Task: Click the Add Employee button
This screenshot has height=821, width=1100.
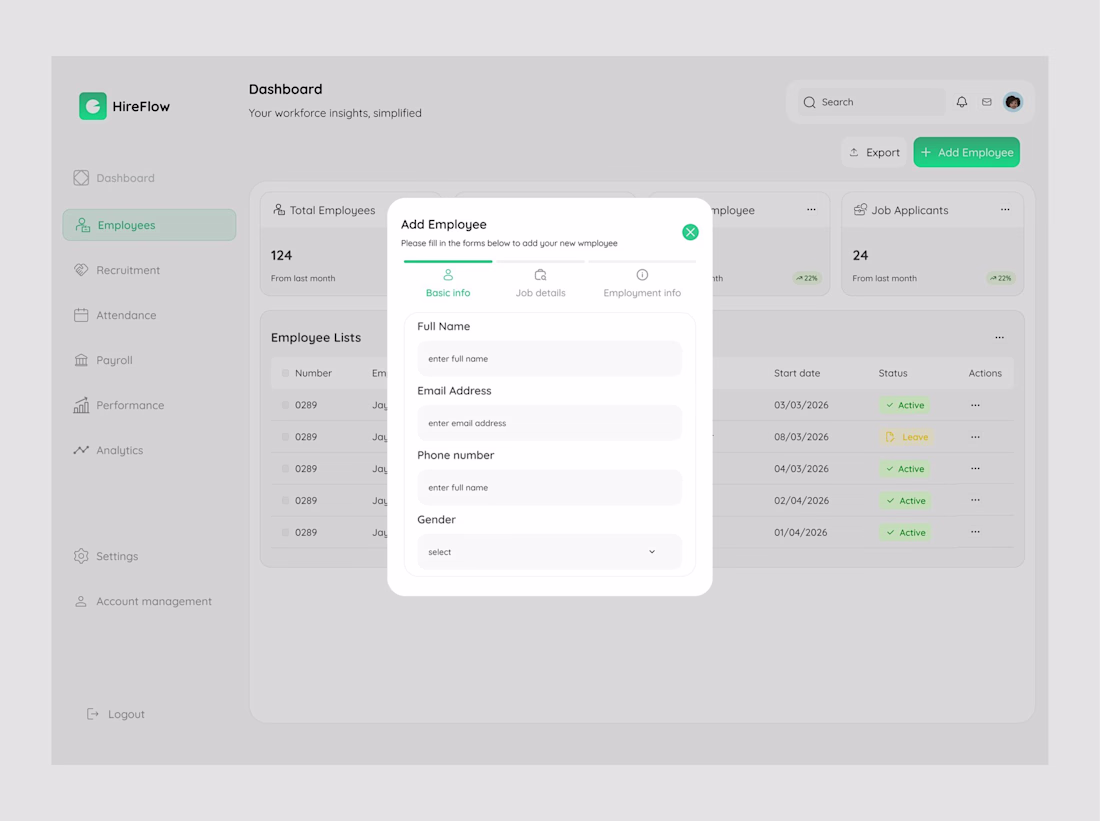Action: tap(966, 152)
